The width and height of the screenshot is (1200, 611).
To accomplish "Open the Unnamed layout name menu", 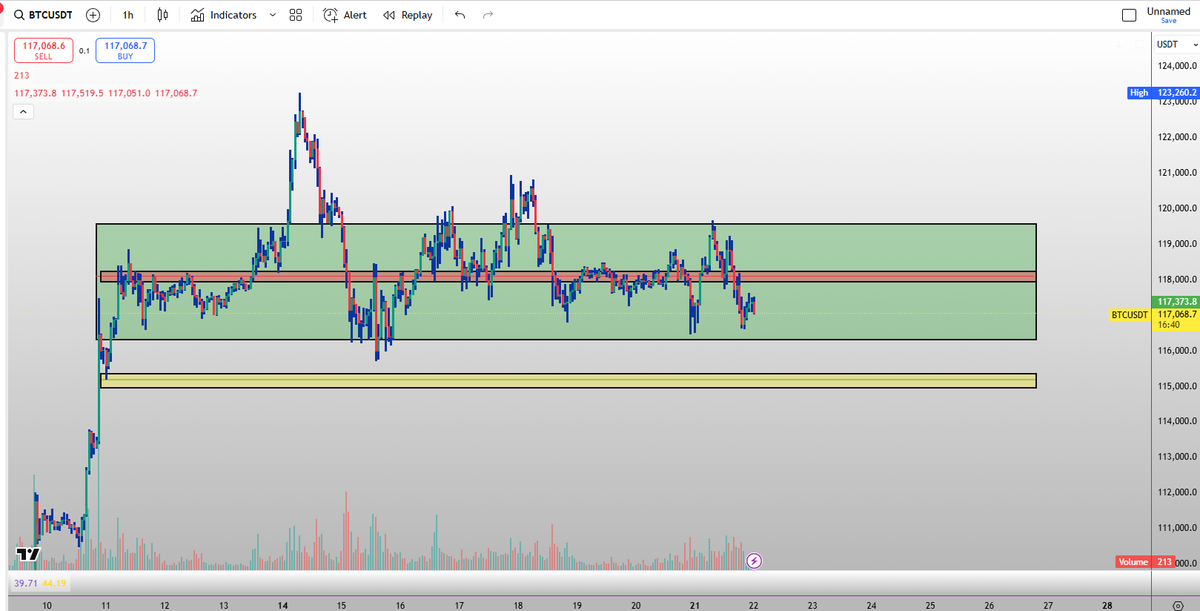I will [1169, 11].
